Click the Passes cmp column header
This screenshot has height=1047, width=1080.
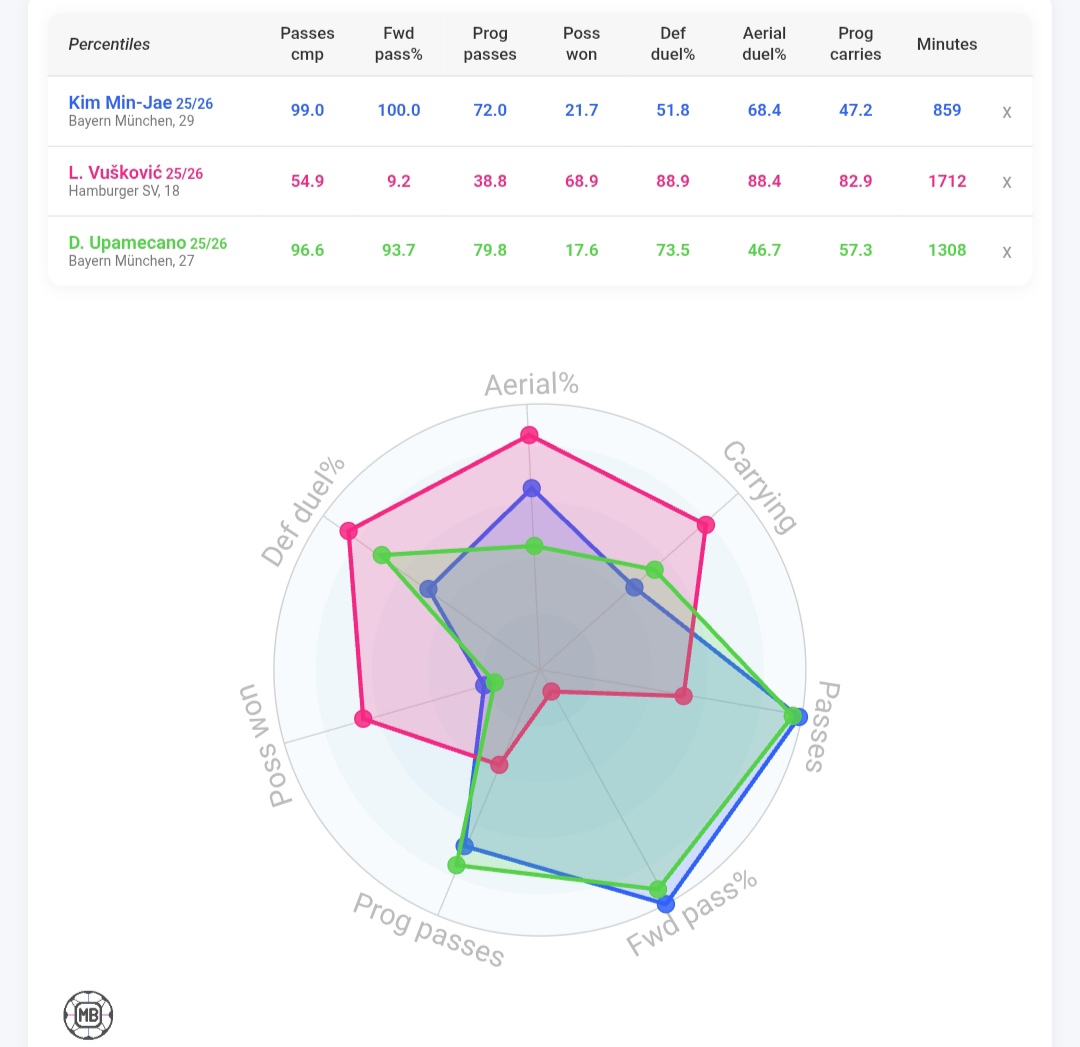(x=307, y=44)
